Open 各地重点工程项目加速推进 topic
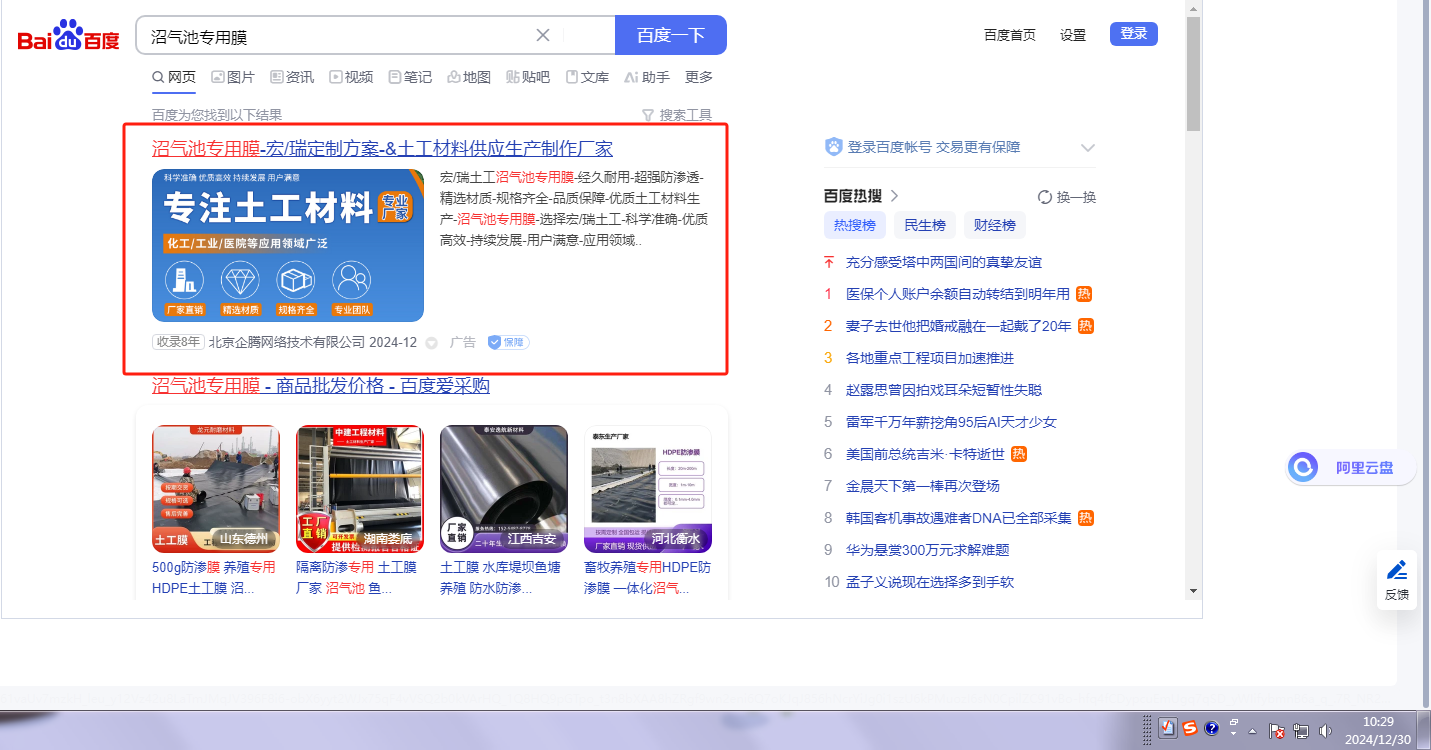Screen dimensions: 1431x750 point(930,358)
